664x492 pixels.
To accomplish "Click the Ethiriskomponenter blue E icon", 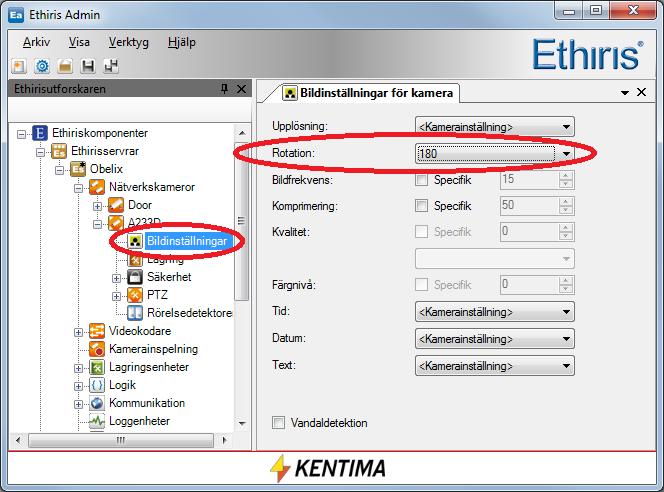I will (x=40, y=133).
